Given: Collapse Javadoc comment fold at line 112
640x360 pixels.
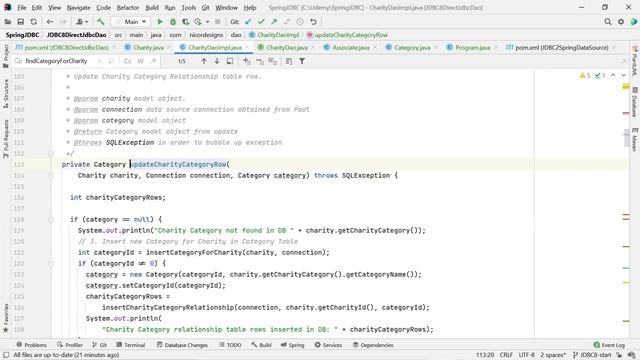Looking at the screenshot, I should [51, 153].
